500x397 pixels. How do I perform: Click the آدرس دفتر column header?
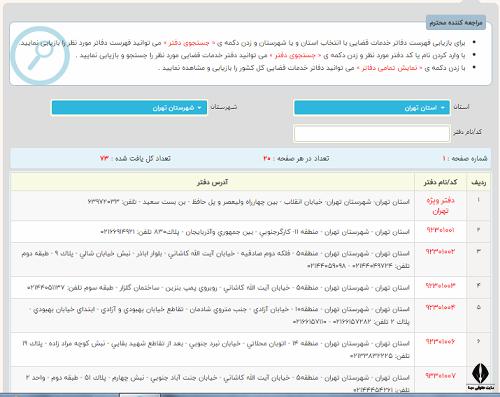(x=212, y=182)
